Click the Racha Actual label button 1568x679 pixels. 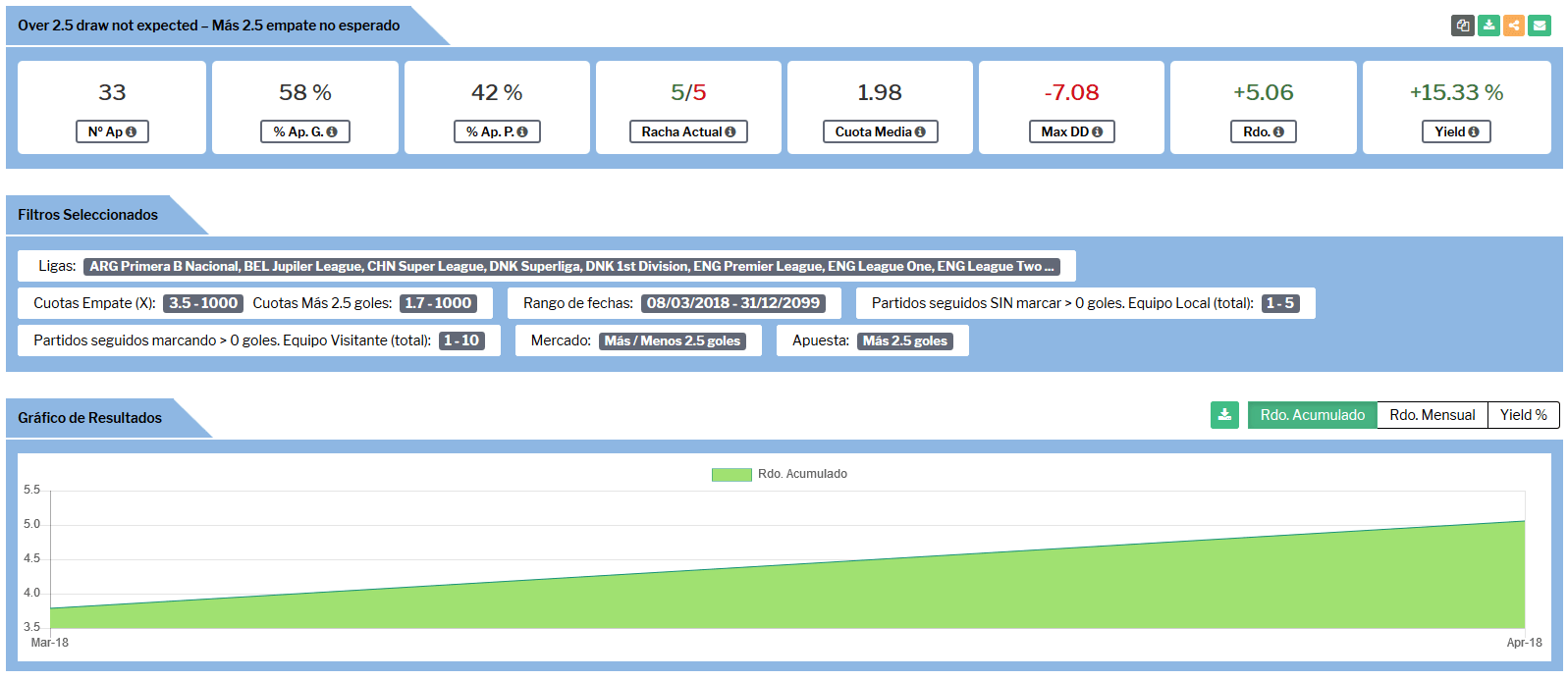tap(687, 131)
